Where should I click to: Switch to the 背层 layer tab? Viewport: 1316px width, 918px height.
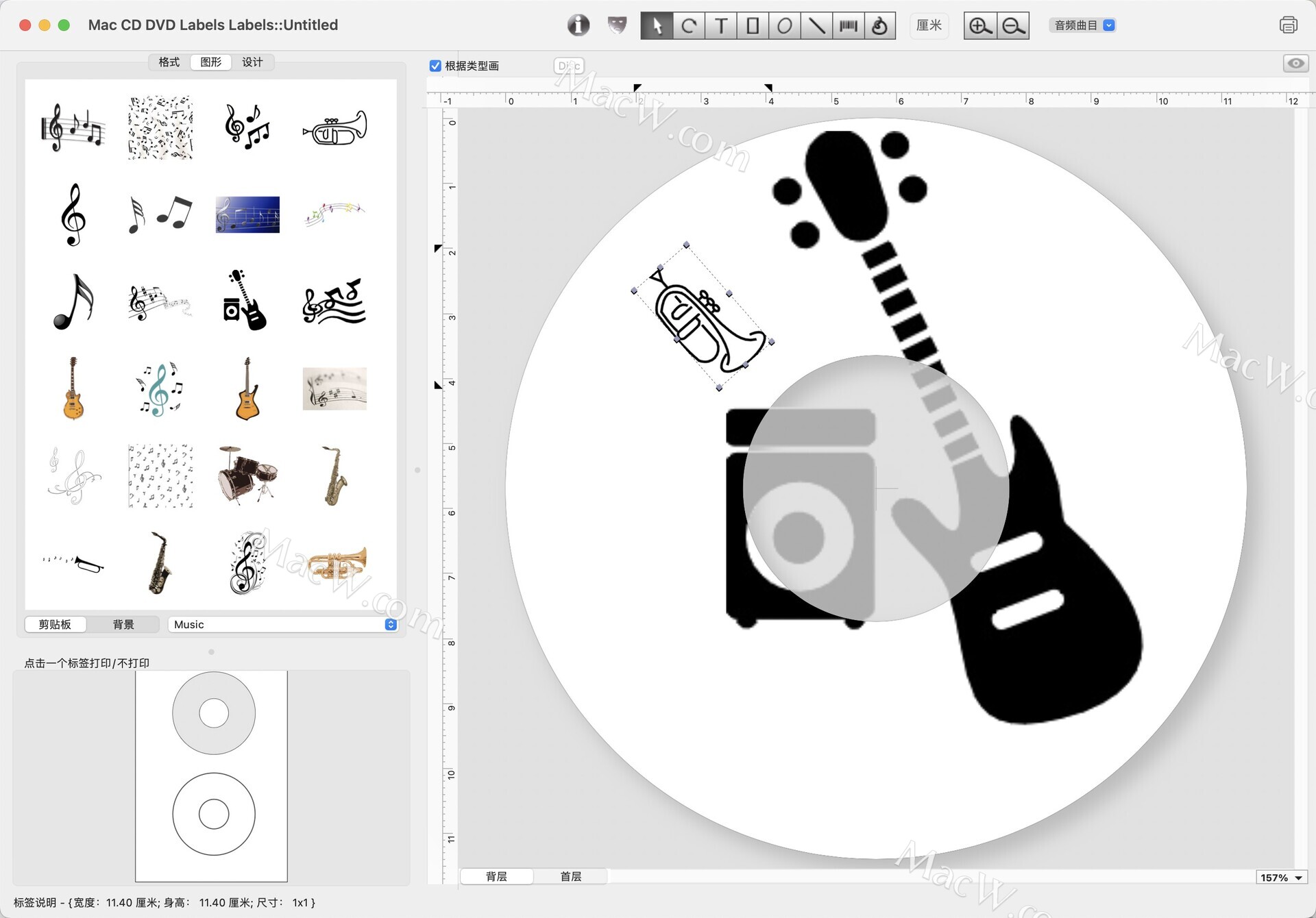coord(496,876)
